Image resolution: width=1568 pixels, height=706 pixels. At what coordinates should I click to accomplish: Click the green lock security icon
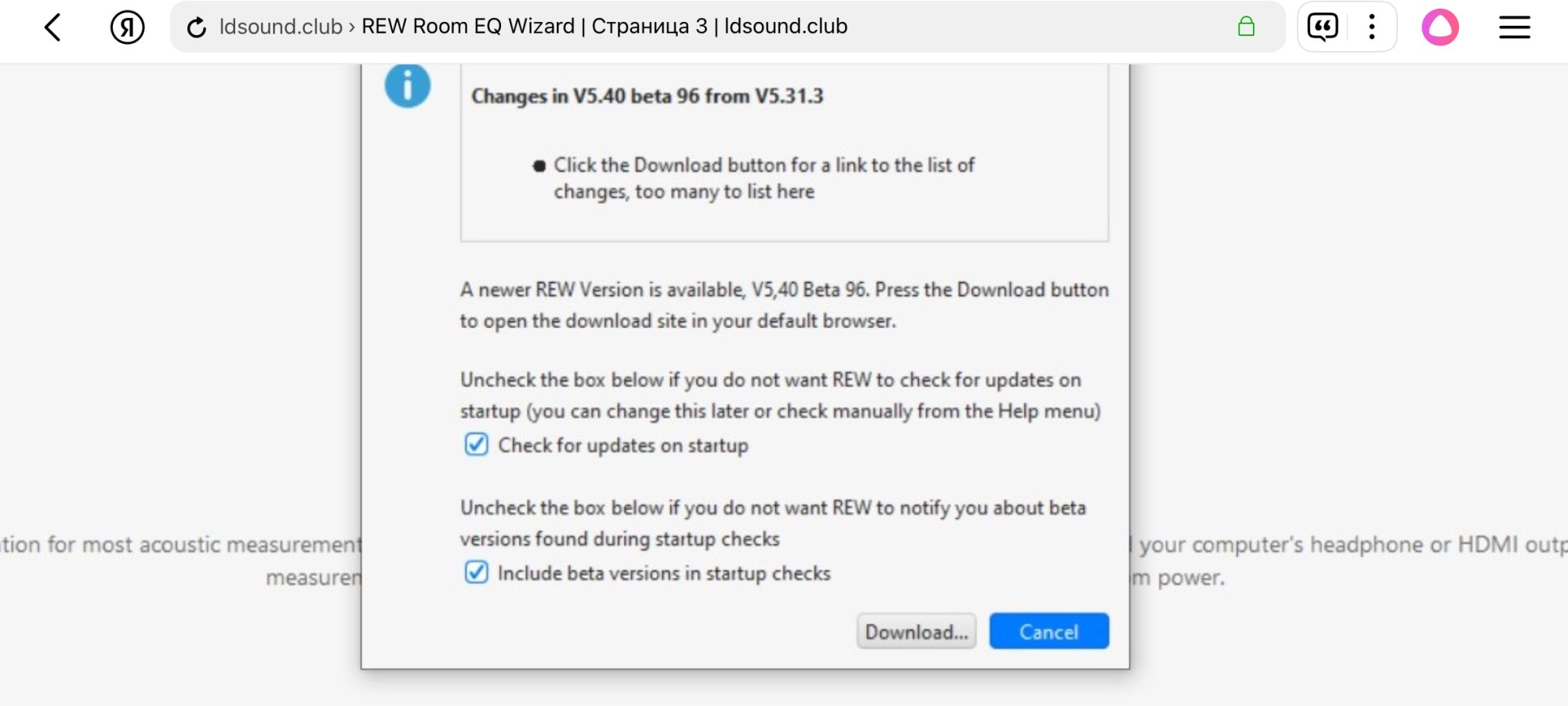pos(1246,27)
